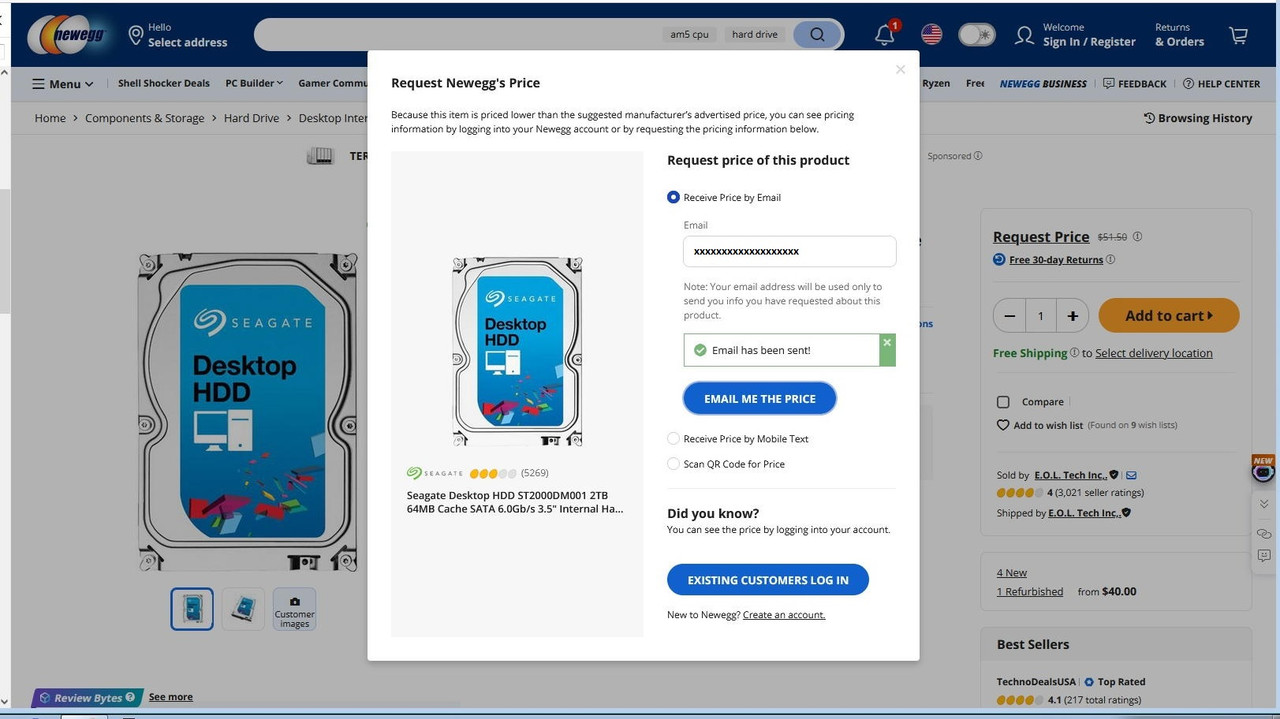Toggle the dark mode switch

pyautogui.click(x=977, y=35)
